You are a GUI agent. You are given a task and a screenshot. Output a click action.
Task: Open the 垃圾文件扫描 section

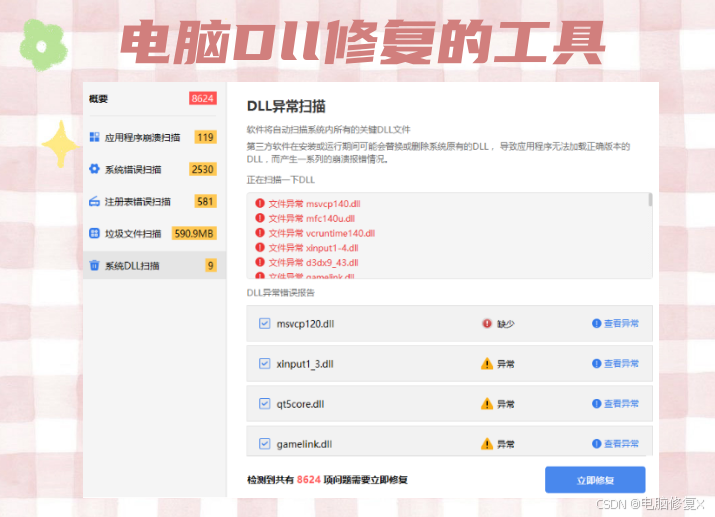(154, 233)
